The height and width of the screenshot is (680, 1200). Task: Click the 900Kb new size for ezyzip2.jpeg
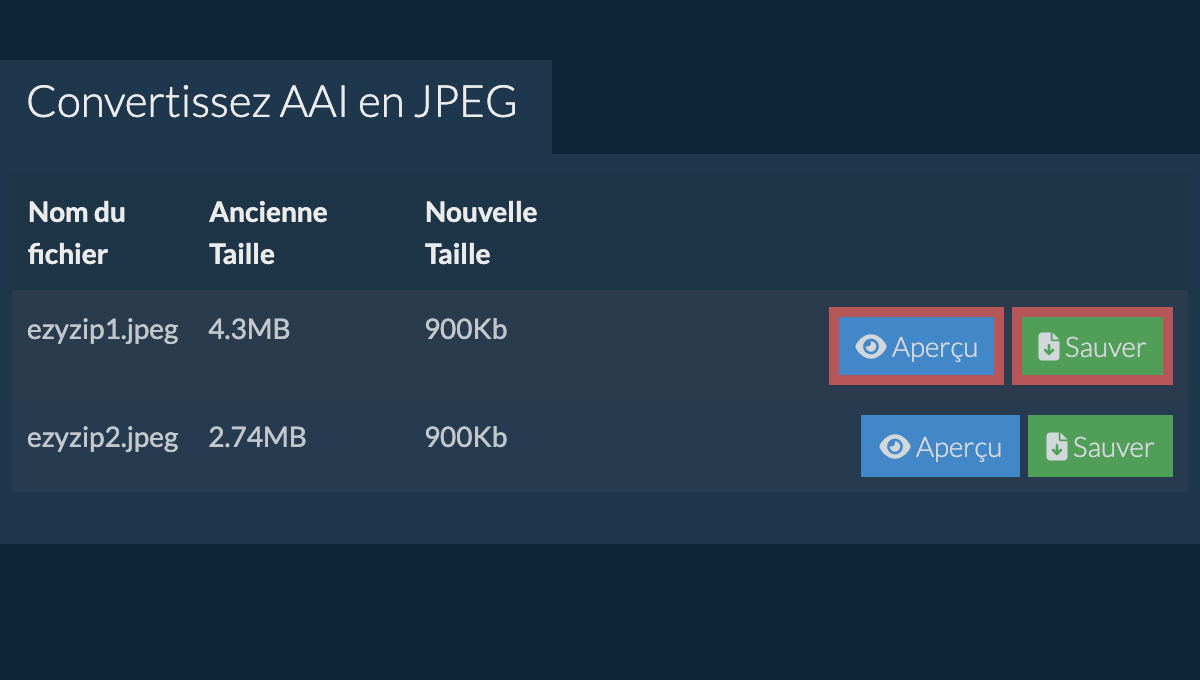465,438
